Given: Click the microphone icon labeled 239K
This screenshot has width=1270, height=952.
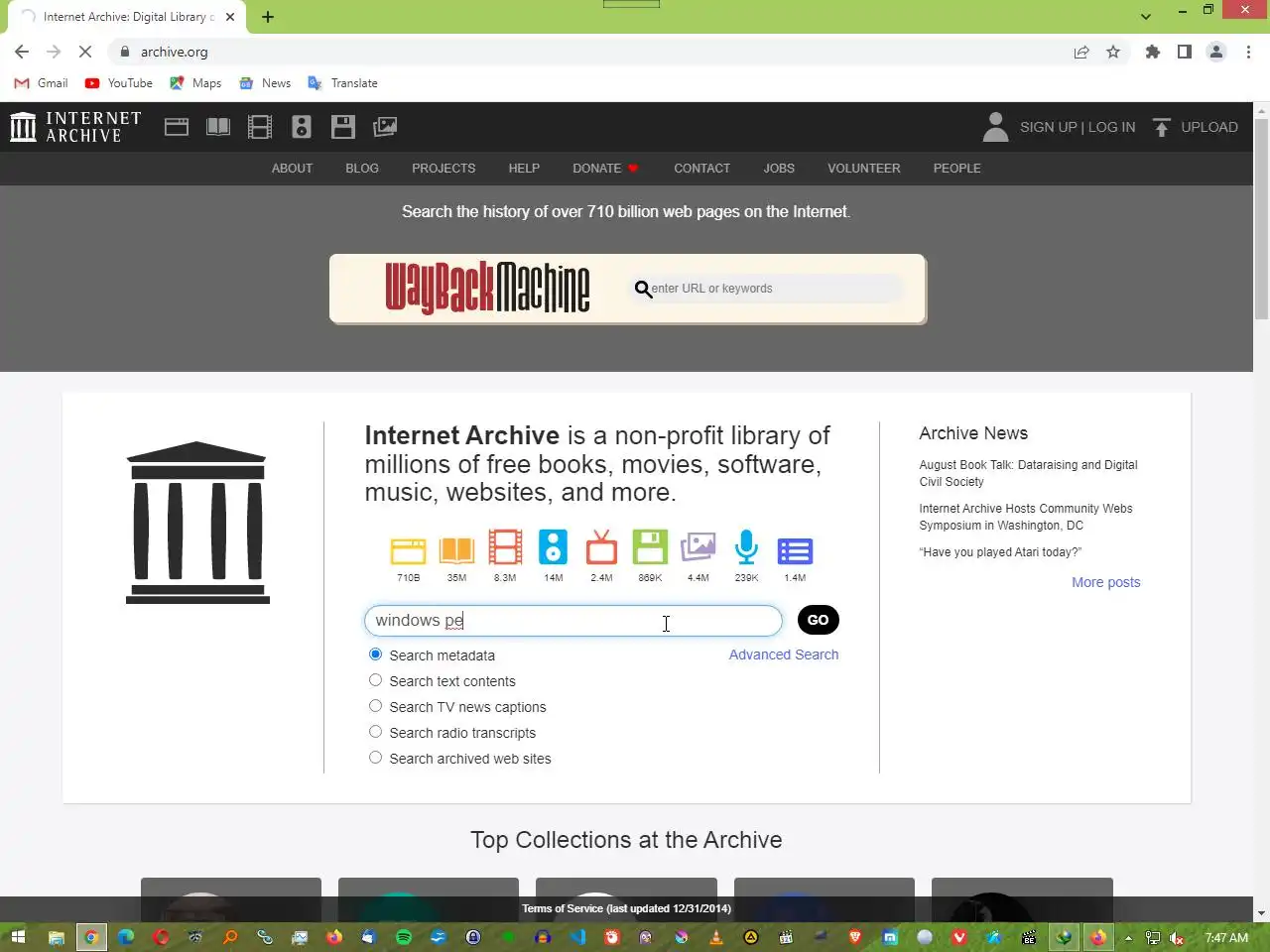Looking at the screenshot, I should (x=746, y=547).
